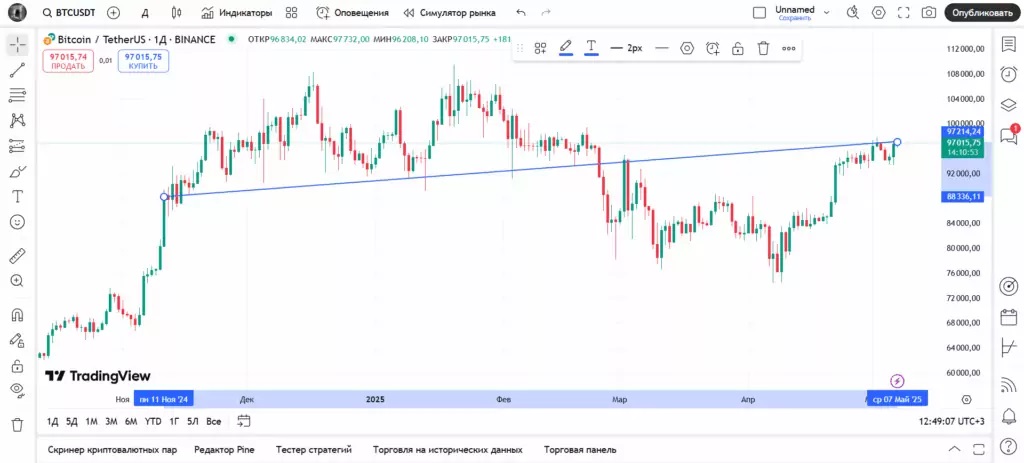This screenshot has height=463, width=1024.
Task: Change the text color swatch
Action: (x=591, y=48)
